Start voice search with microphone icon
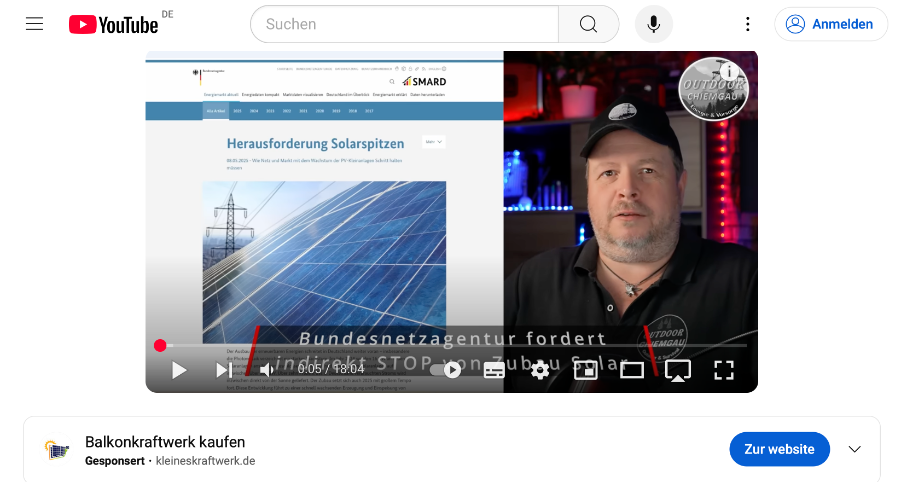 pos(653,24)
